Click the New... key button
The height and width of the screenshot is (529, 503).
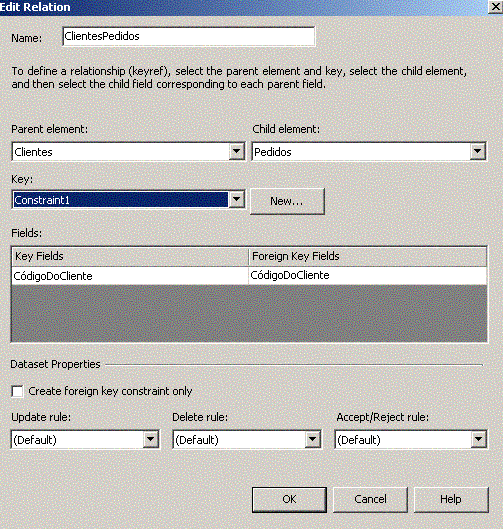287,201
